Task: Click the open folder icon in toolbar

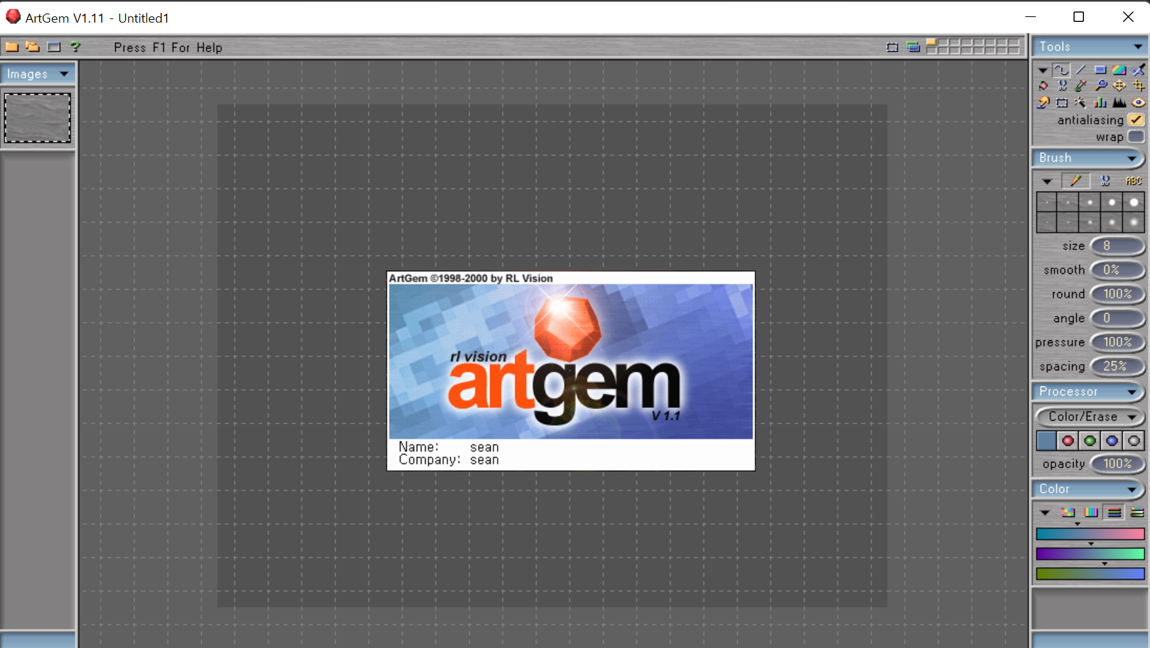Action: point(12,47)
